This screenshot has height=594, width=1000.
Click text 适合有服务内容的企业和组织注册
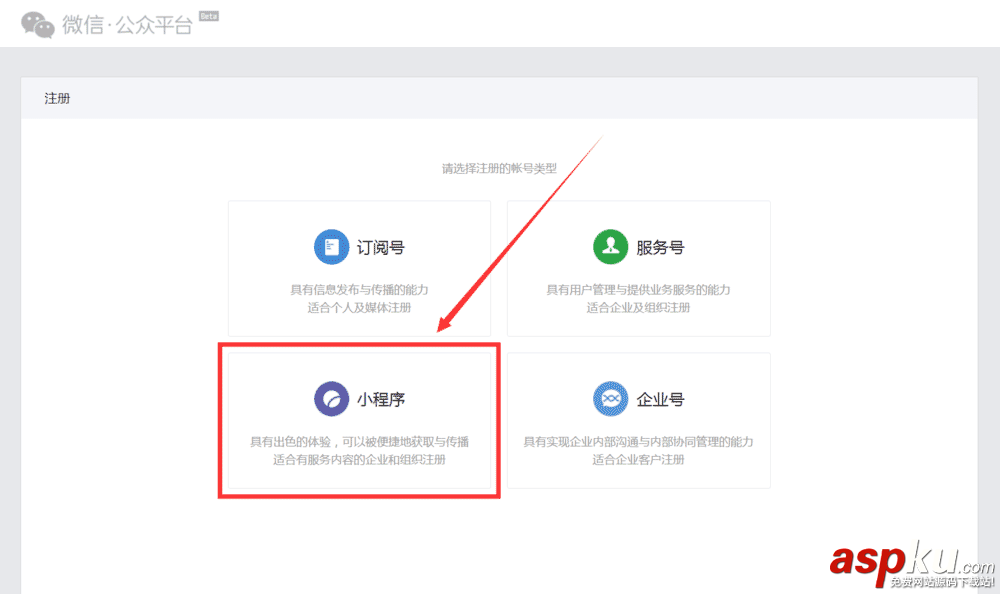(359, 459)
